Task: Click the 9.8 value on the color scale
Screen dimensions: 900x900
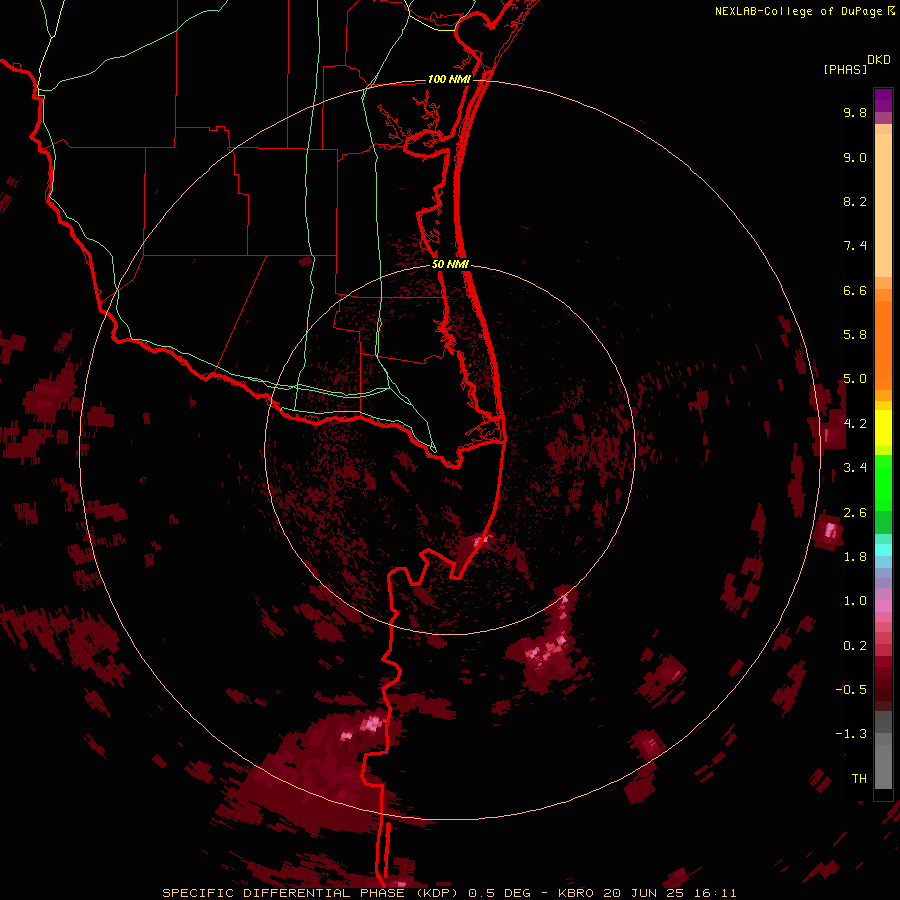Action: (855, 112)
